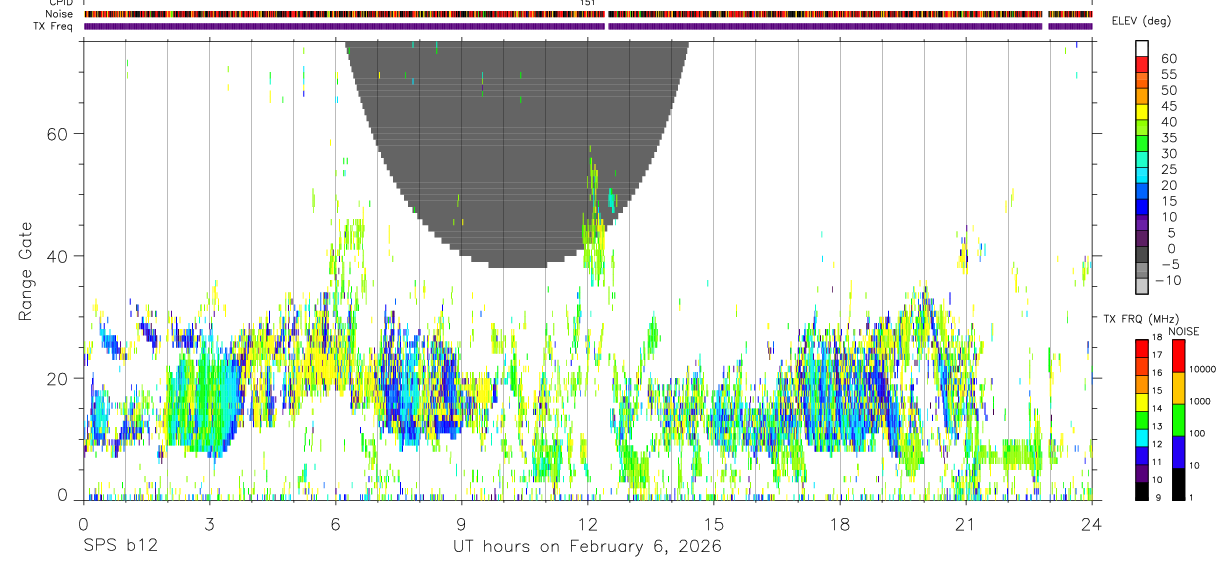Screen dimensions: 1228x567
Task: Click x-axis tick label '21'
Action: [965, 524]
